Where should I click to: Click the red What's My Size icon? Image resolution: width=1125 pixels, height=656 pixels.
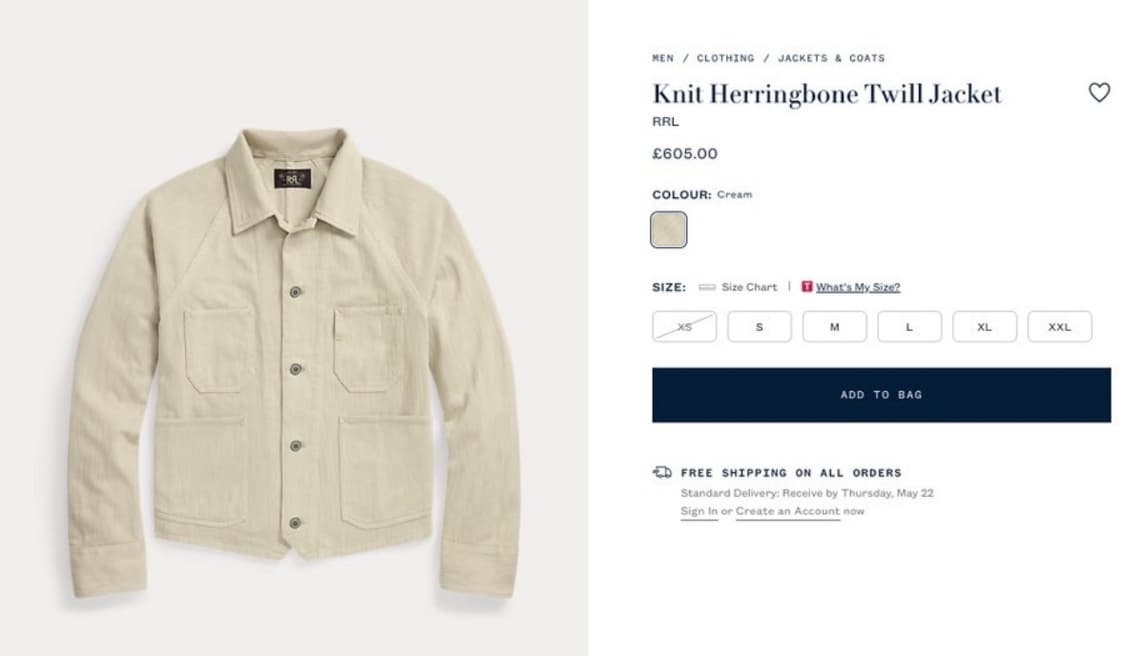[x=807, y=287]
